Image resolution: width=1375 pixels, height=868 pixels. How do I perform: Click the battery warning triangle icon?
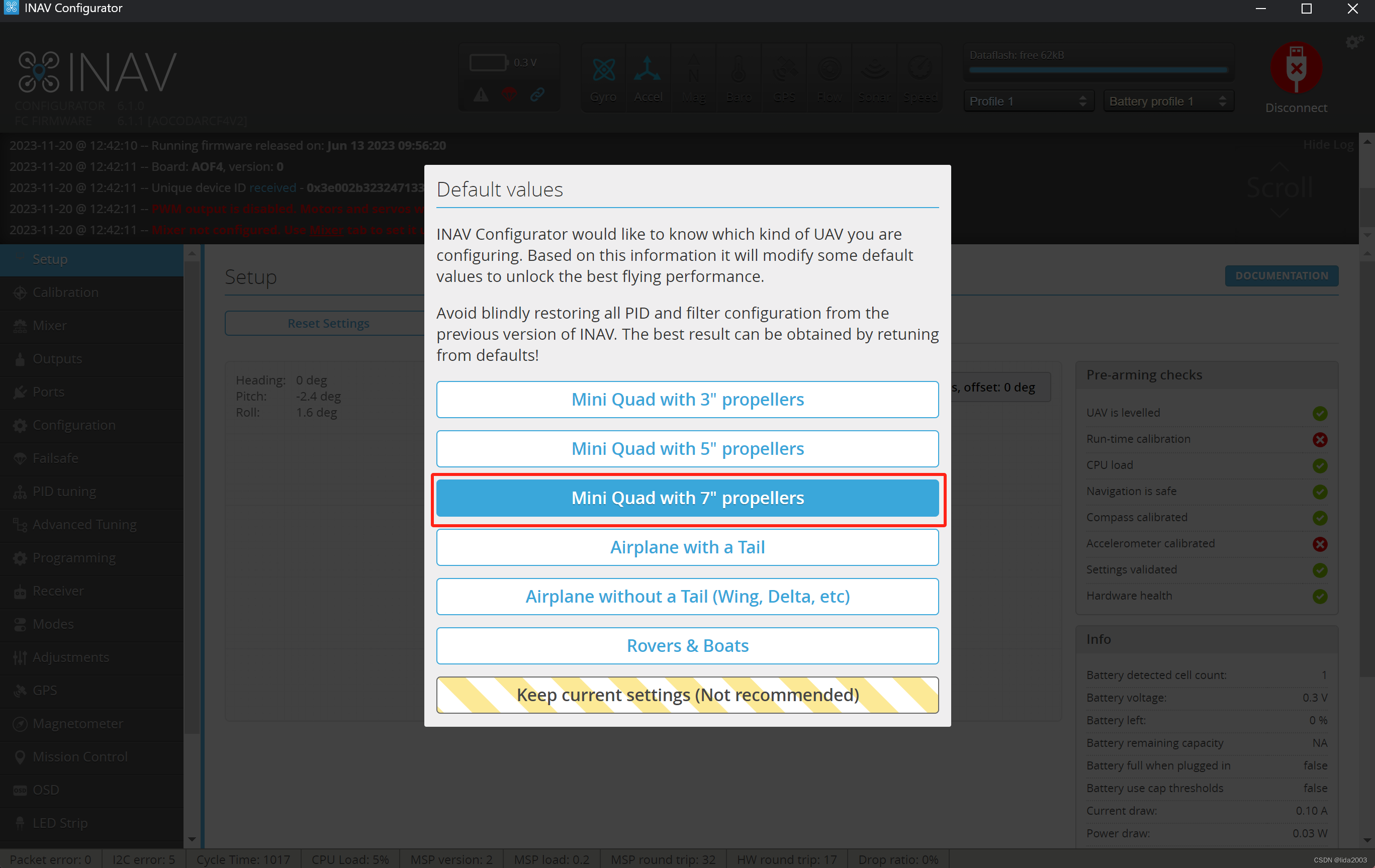click(481, 94)
